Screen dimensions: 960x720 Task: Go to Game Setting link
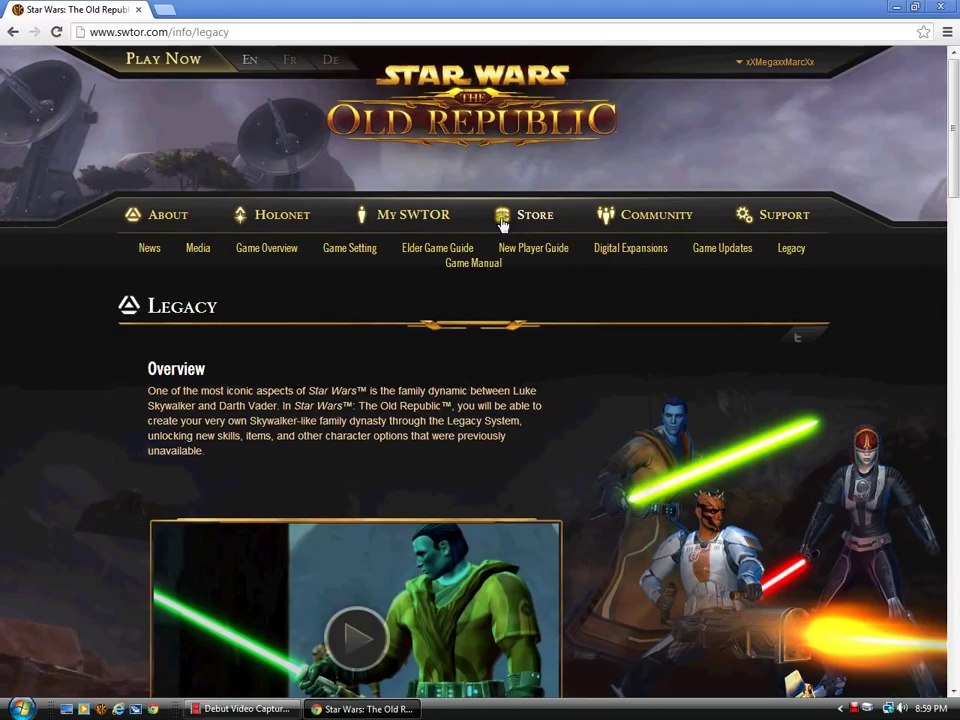click(350, 248)
